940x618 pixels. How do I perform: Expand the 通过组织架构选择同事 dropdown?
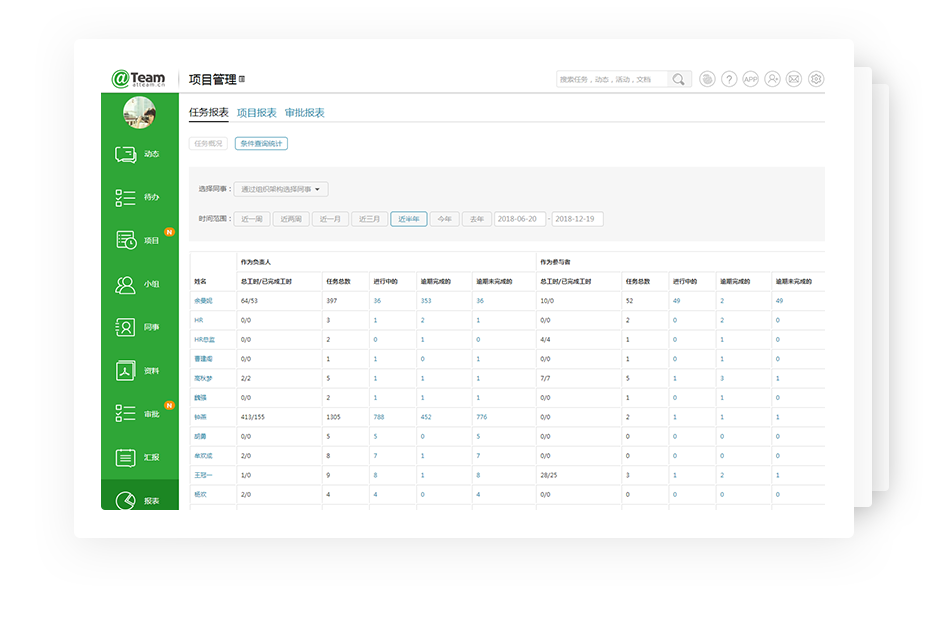[x=281, y=189]
